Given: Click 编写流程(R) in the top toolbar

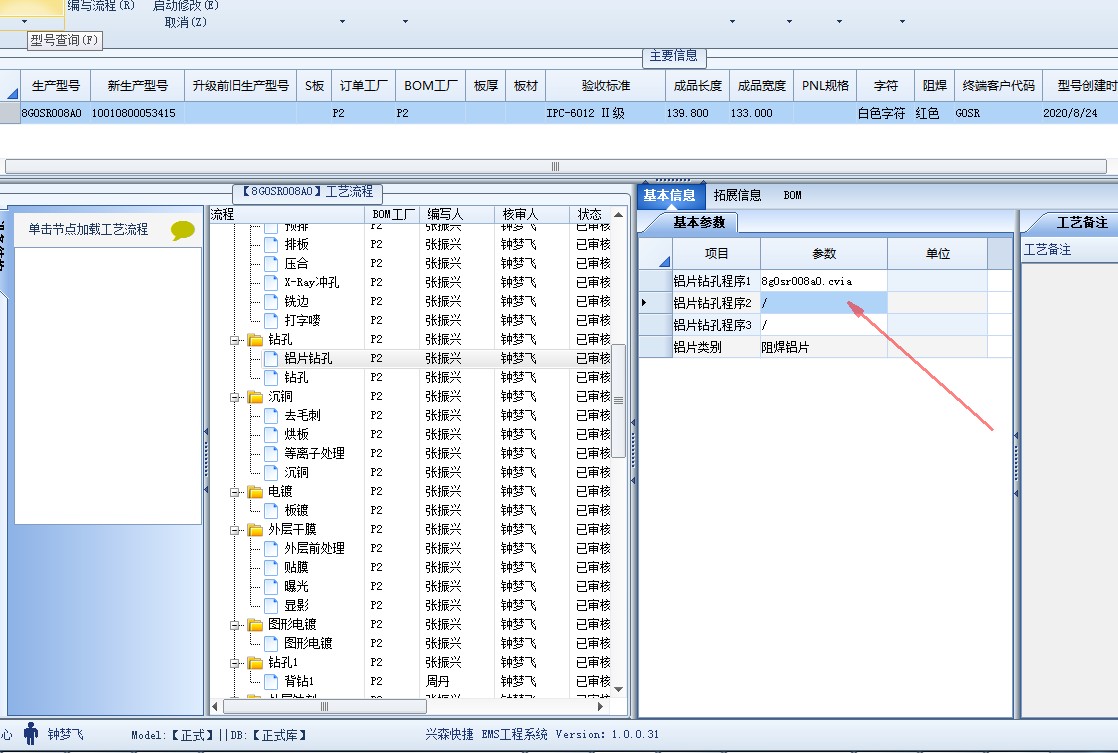Looking at the screenshot, I should [x=101, y=6].
